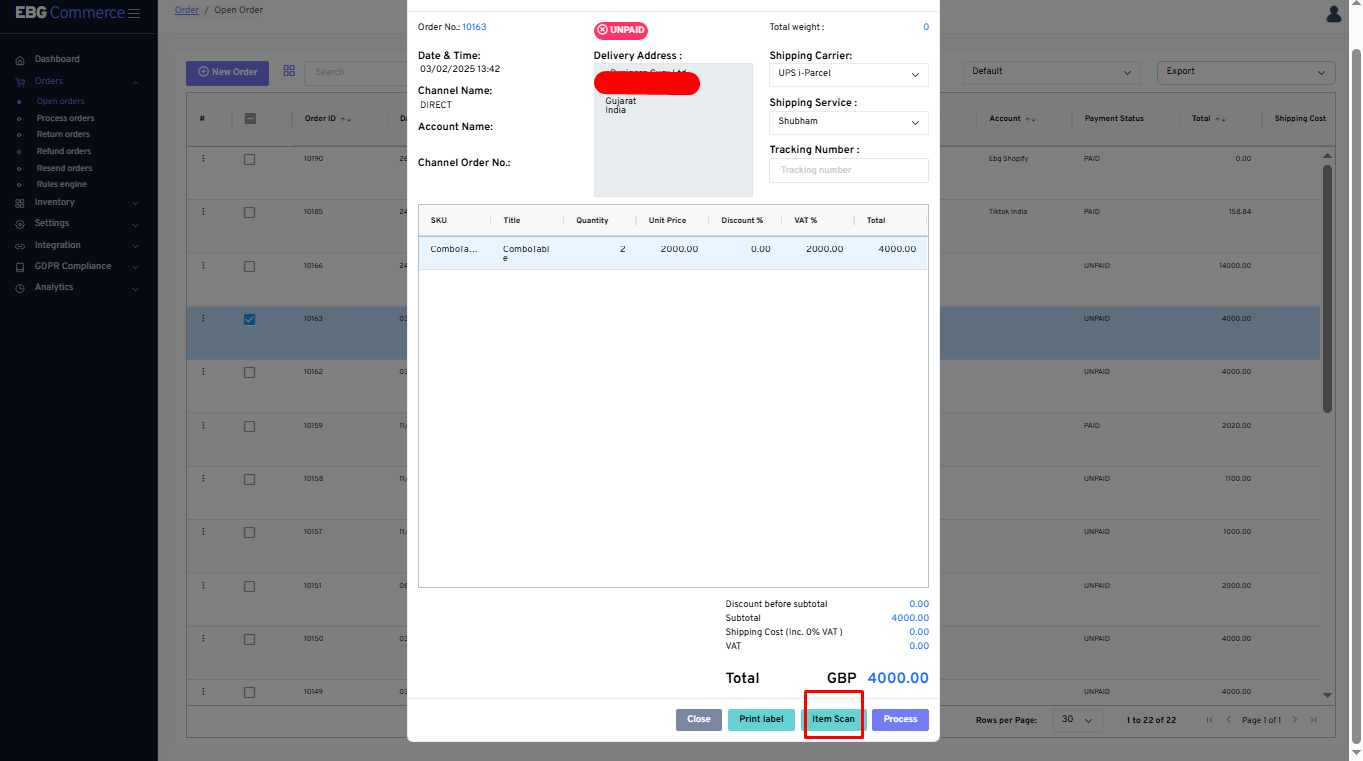Click the Analytics icon in the sidebar
The width and height of the screenshot is (1363, 761).
[20, 288]
